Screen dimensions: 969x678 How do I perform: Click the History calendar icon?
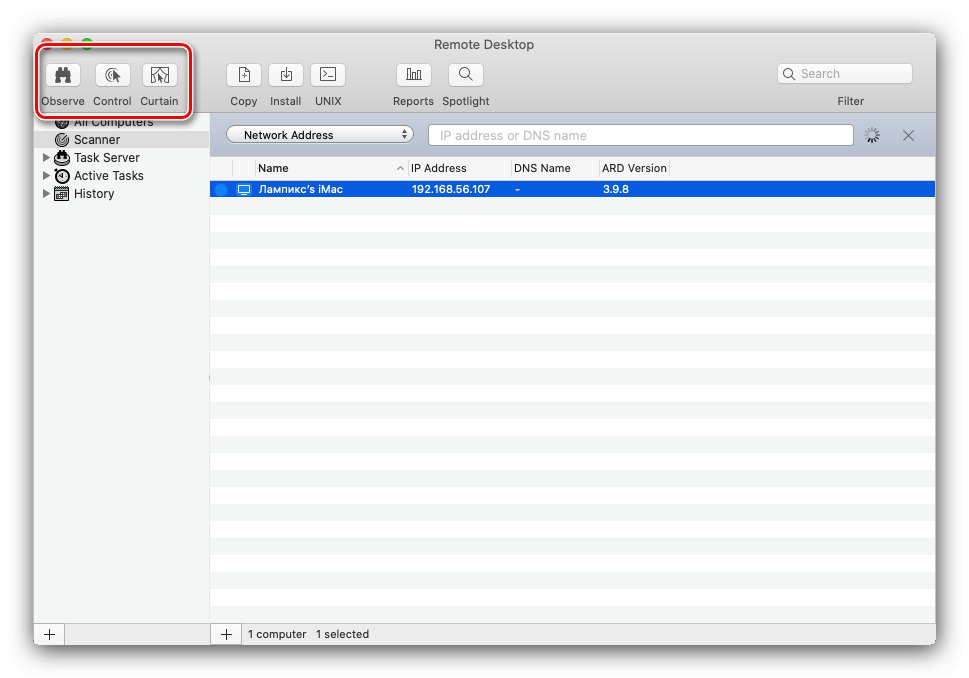point(61,194)
